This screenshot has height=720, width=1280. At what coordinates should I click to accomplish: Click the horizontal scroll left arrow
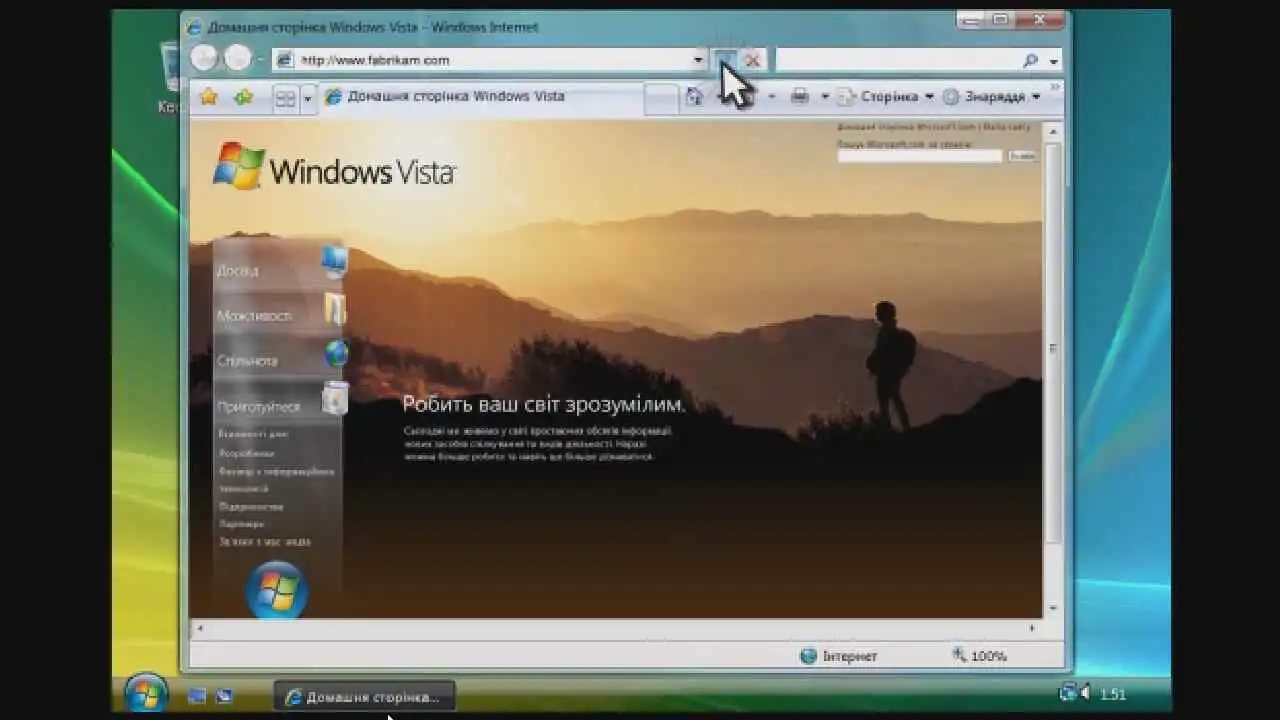(198, 628)
